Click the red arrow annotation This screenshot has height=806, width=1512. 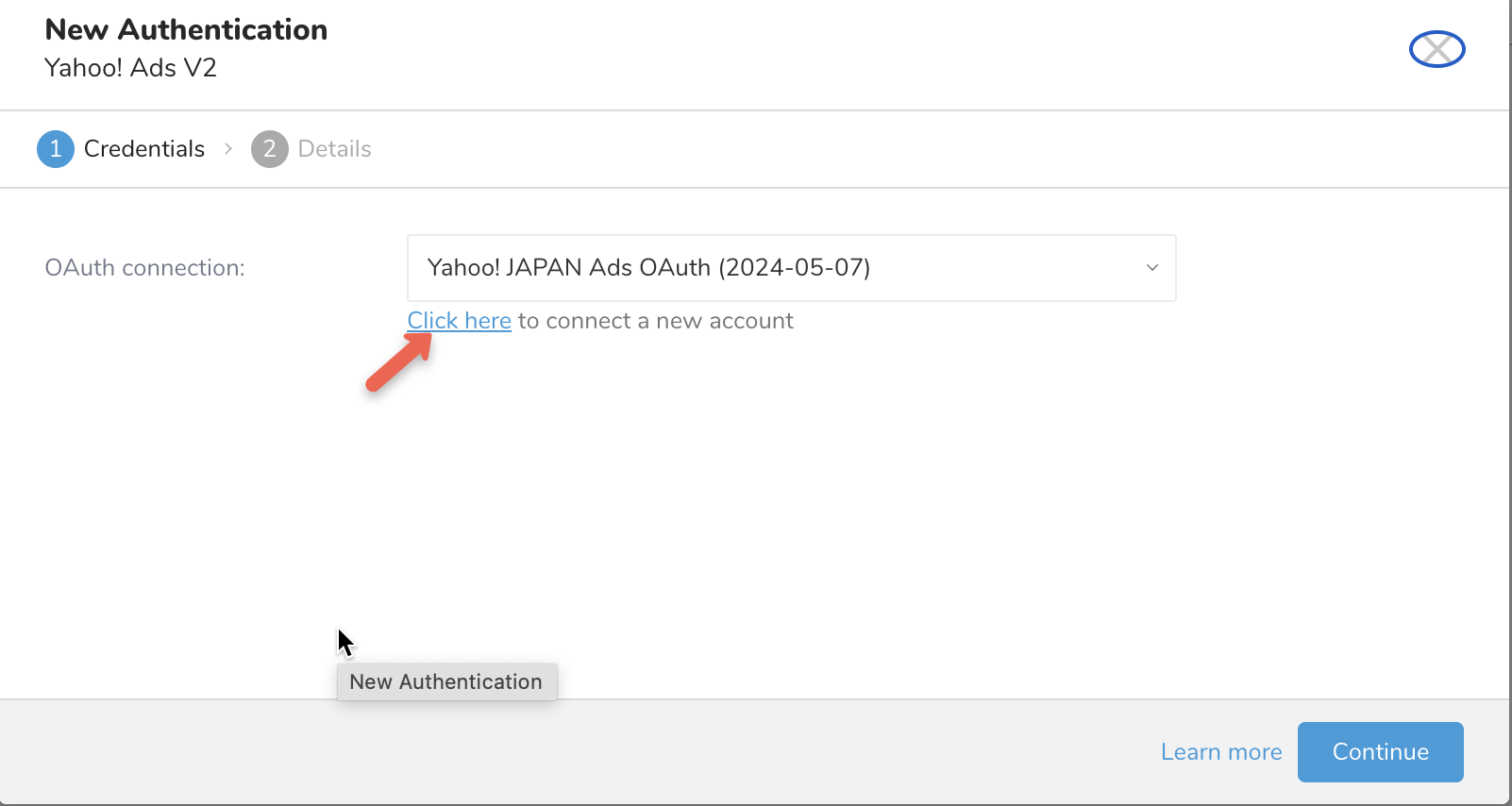tap(399, 362)
